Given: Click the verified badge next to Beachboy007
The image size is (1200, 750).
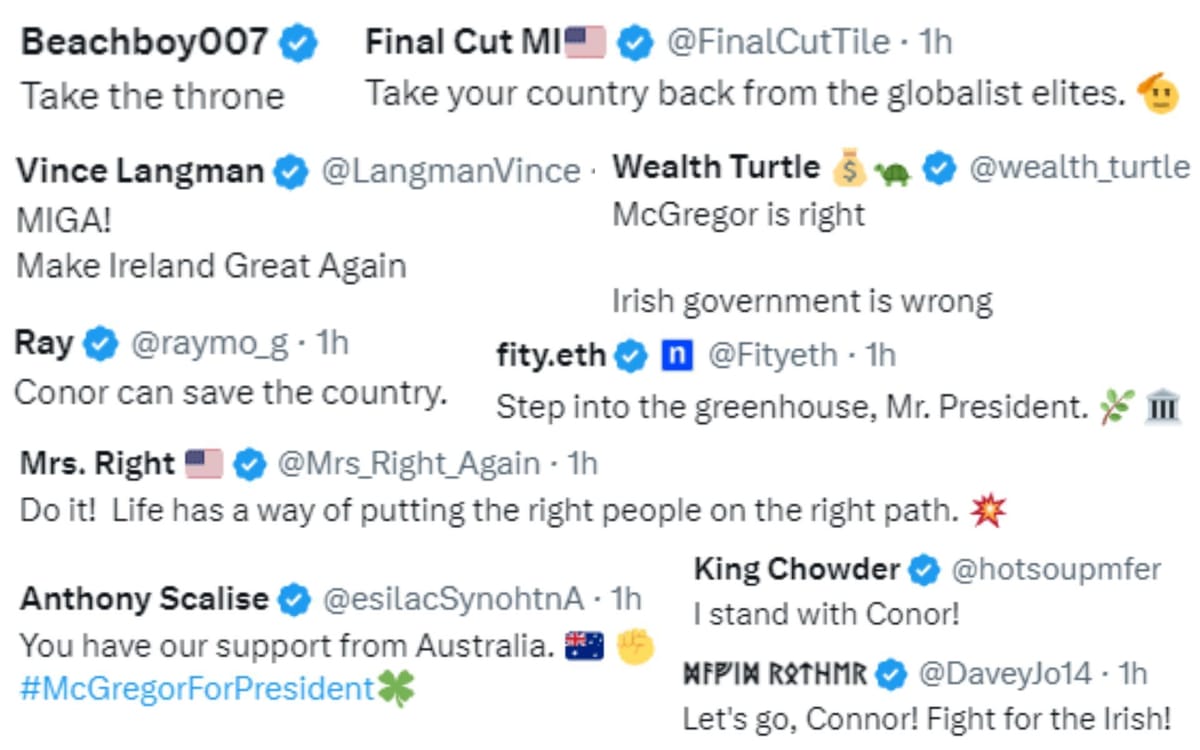Looking at the screenshot, I should 297,43.
